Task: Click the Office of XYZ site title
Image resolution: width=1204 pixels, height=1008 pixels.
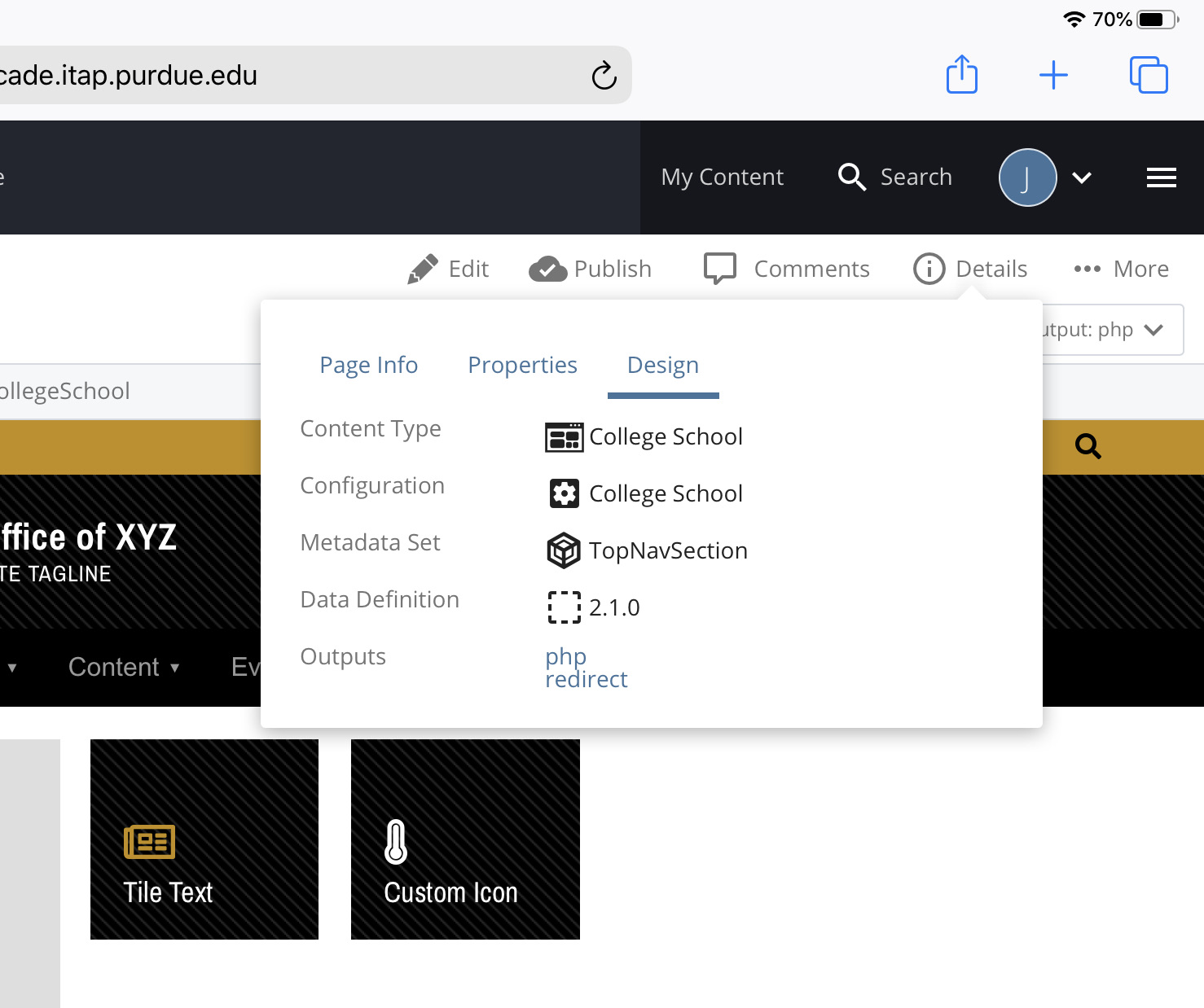Action: [89, 537]
